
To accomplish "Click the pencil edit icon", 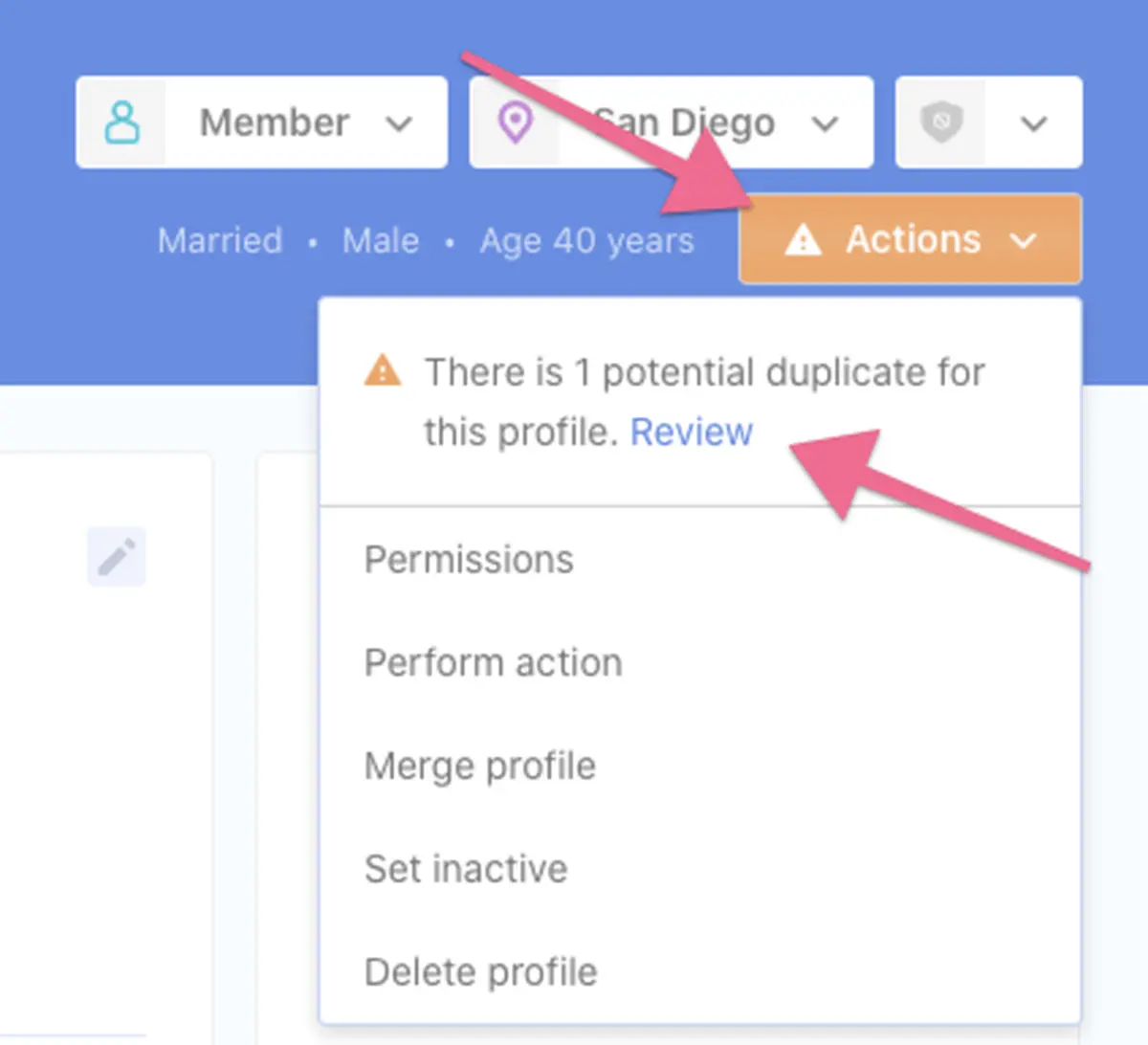I will coord(117,557).
